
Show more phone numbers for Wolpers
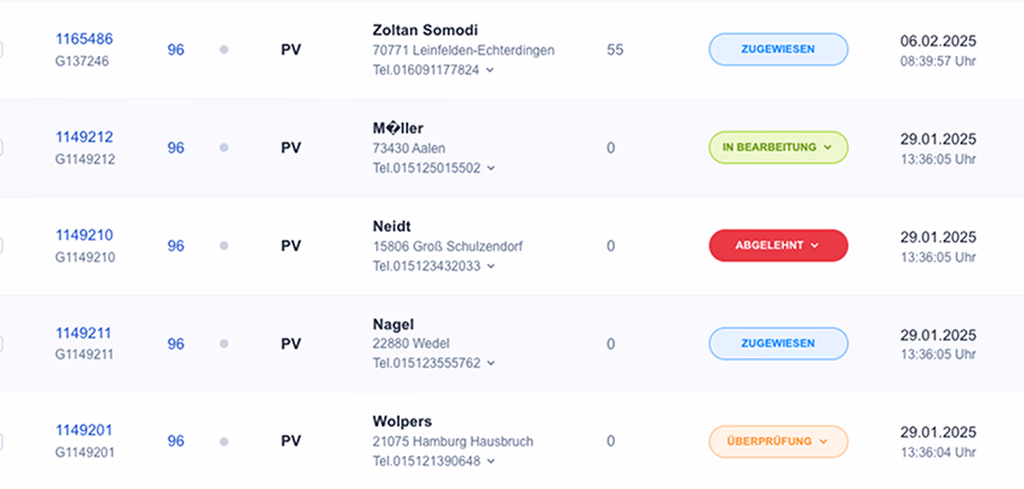(491, 462)
